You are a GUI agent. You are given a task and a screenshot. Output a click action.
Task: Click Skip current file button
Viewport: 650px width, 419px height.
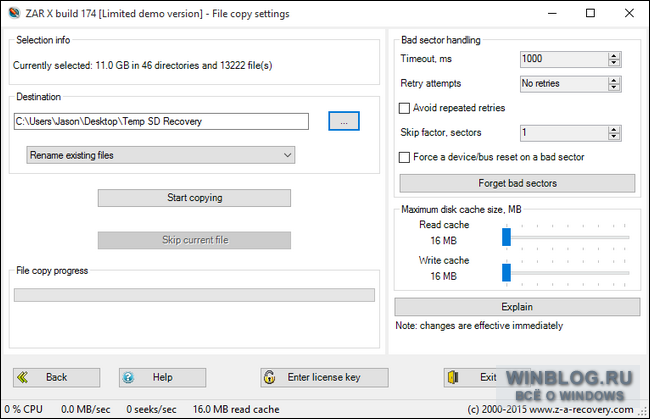point(194,240)
